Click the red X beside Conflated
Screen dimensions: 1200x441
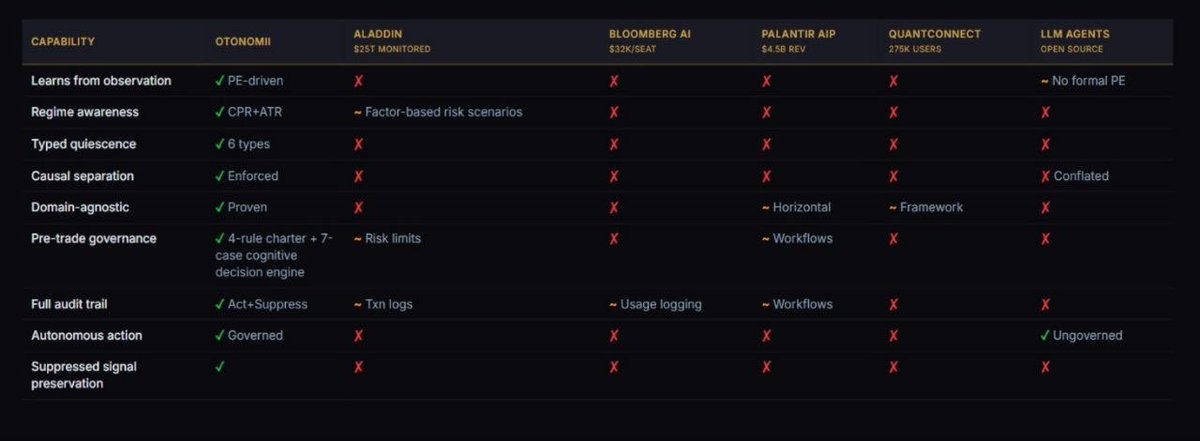(x=1045, y=176)
